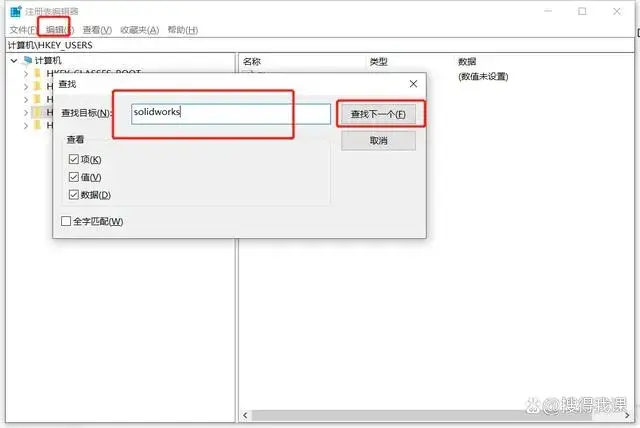Image resolution: width=640 pixels, height=428 pixels.
Task: Click the 取消 button in Find dialog
Action: click(378, 141)
